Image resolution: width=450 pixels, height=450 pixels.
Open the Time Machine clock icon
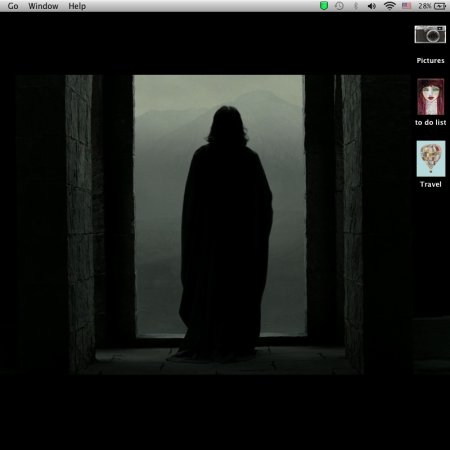[339, 6]
